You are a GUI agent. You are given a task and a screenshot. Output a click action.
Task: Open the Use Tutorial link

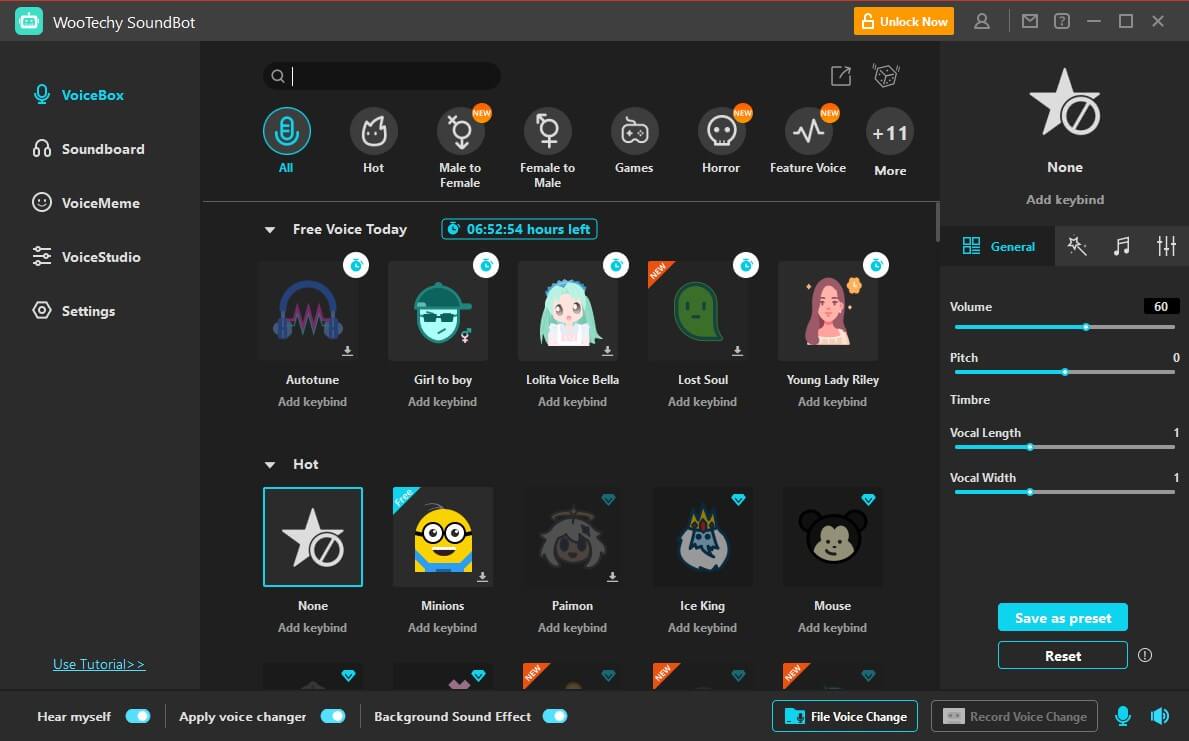pos(99,664)
